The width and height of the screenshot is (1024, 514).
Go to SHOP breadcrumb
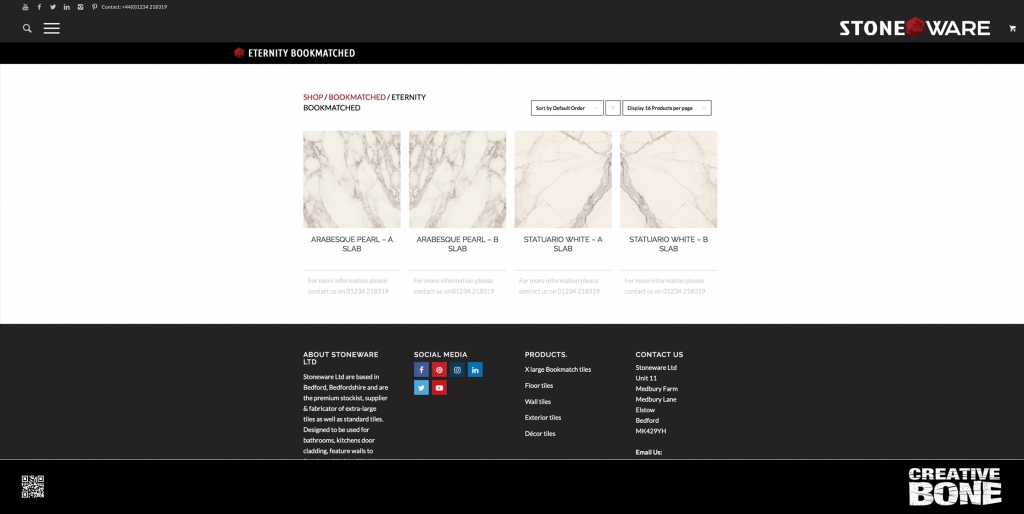pos(313,97)
